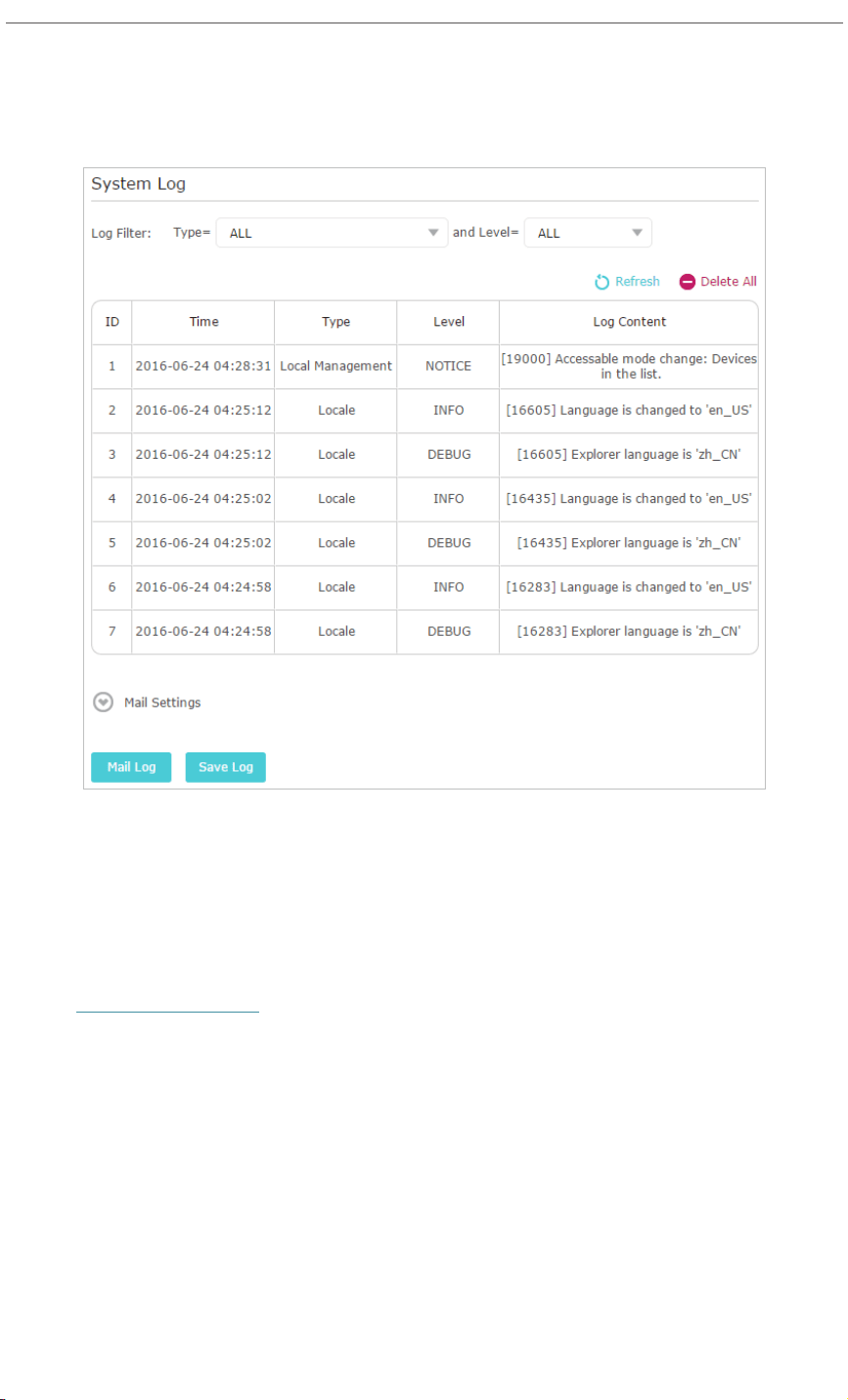This screenshot has height=1400, width=848.
Task: Click the Type column header
Action: pyautogui.click(x=335, y=322)
